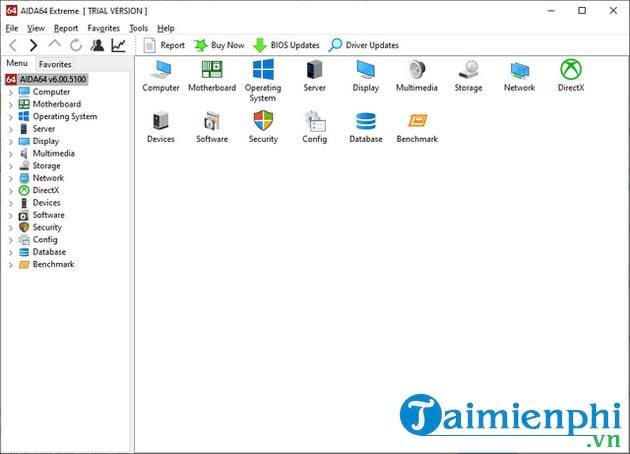Click the Driver Updates toolbar button
This screenshot has width=630, height=454.
(364, 45)
